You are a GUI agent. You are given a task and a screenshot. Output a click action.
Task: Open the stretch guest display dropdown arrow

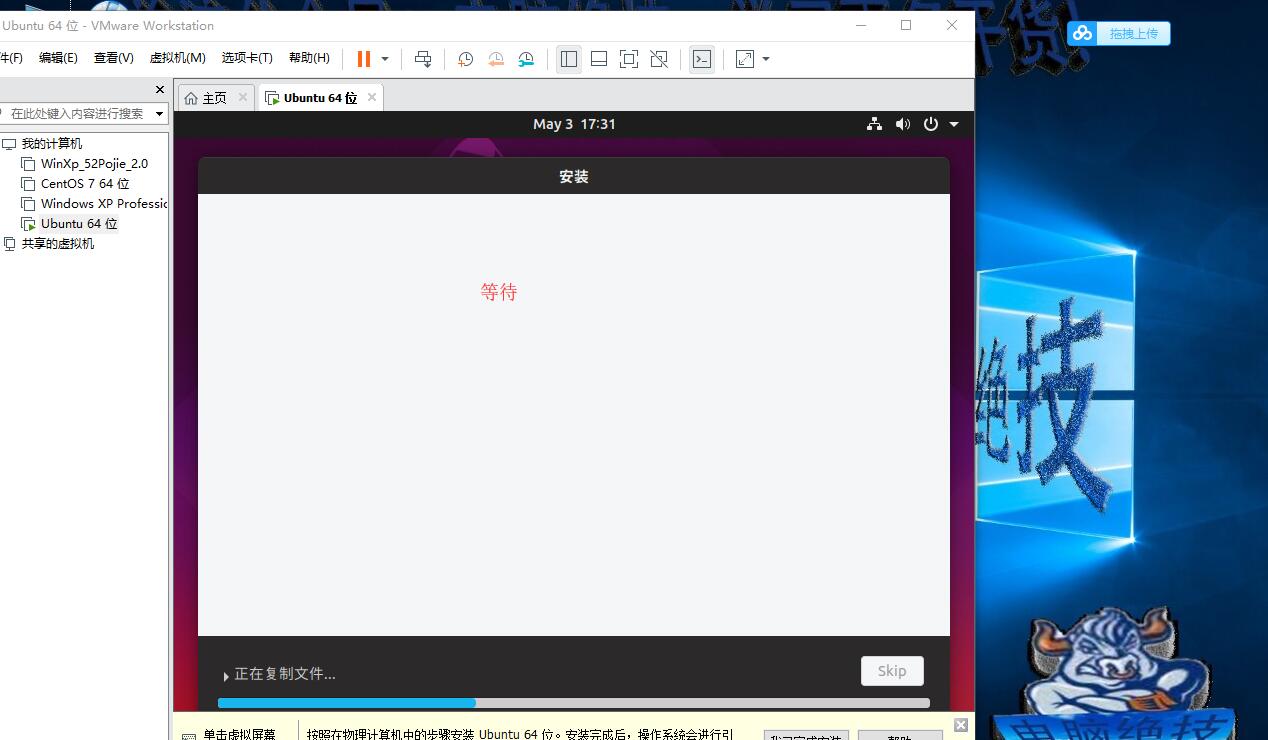766,59
